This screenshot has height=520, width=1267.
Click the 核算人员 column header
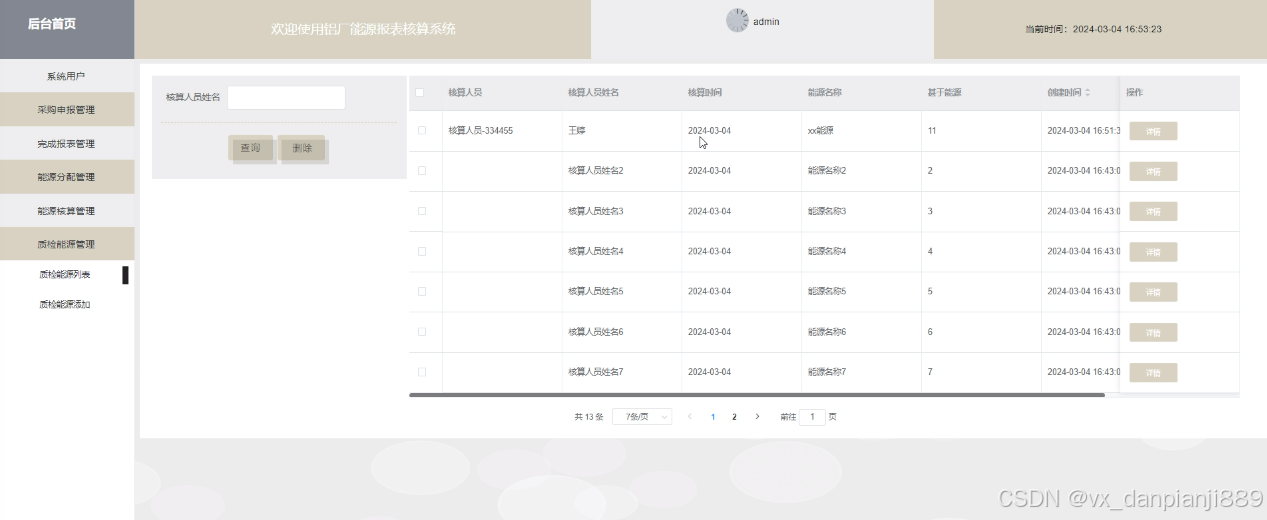click(465, 93)
